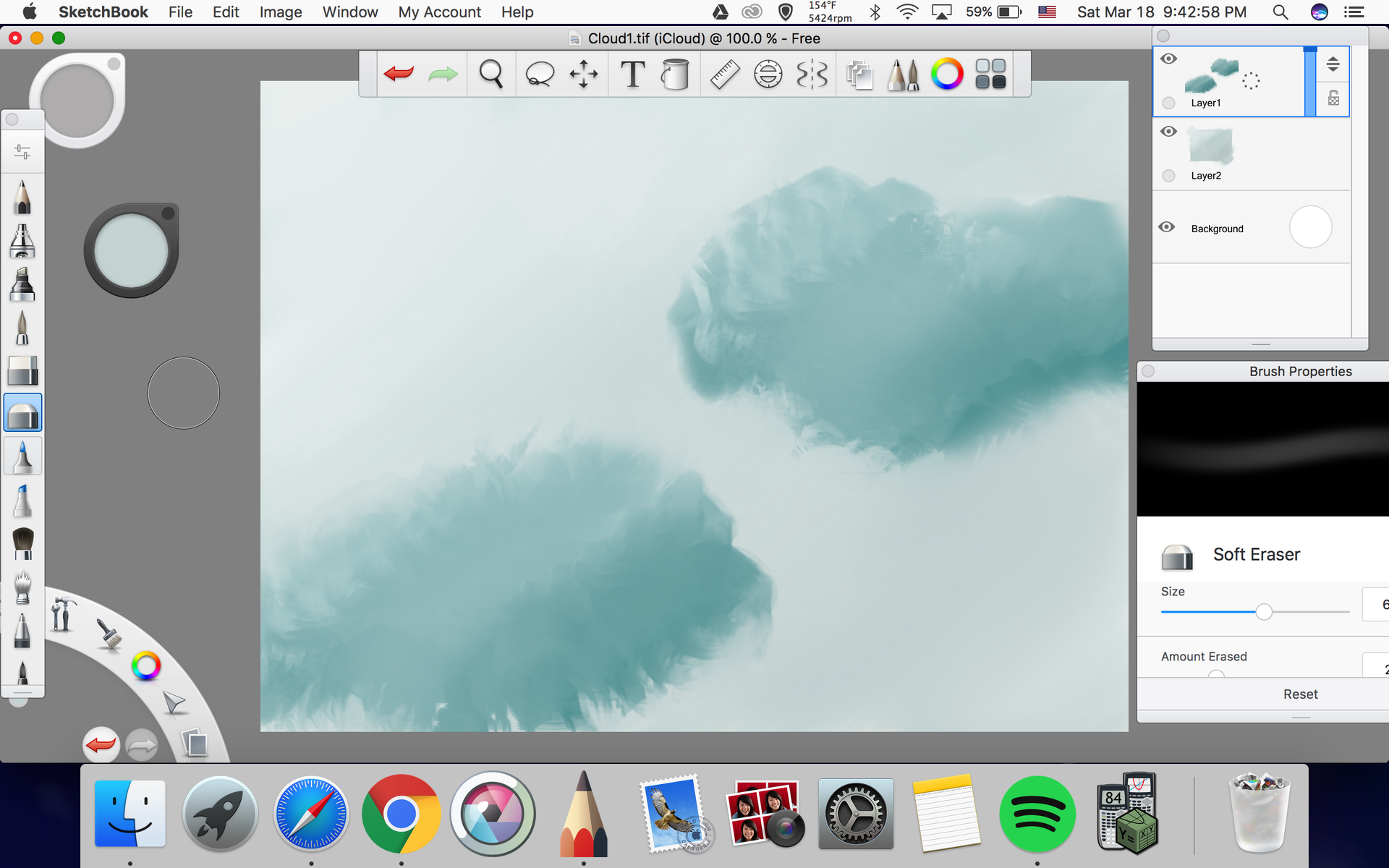
Task: Toggle the Symmetry tool
Action: point(812,74)
